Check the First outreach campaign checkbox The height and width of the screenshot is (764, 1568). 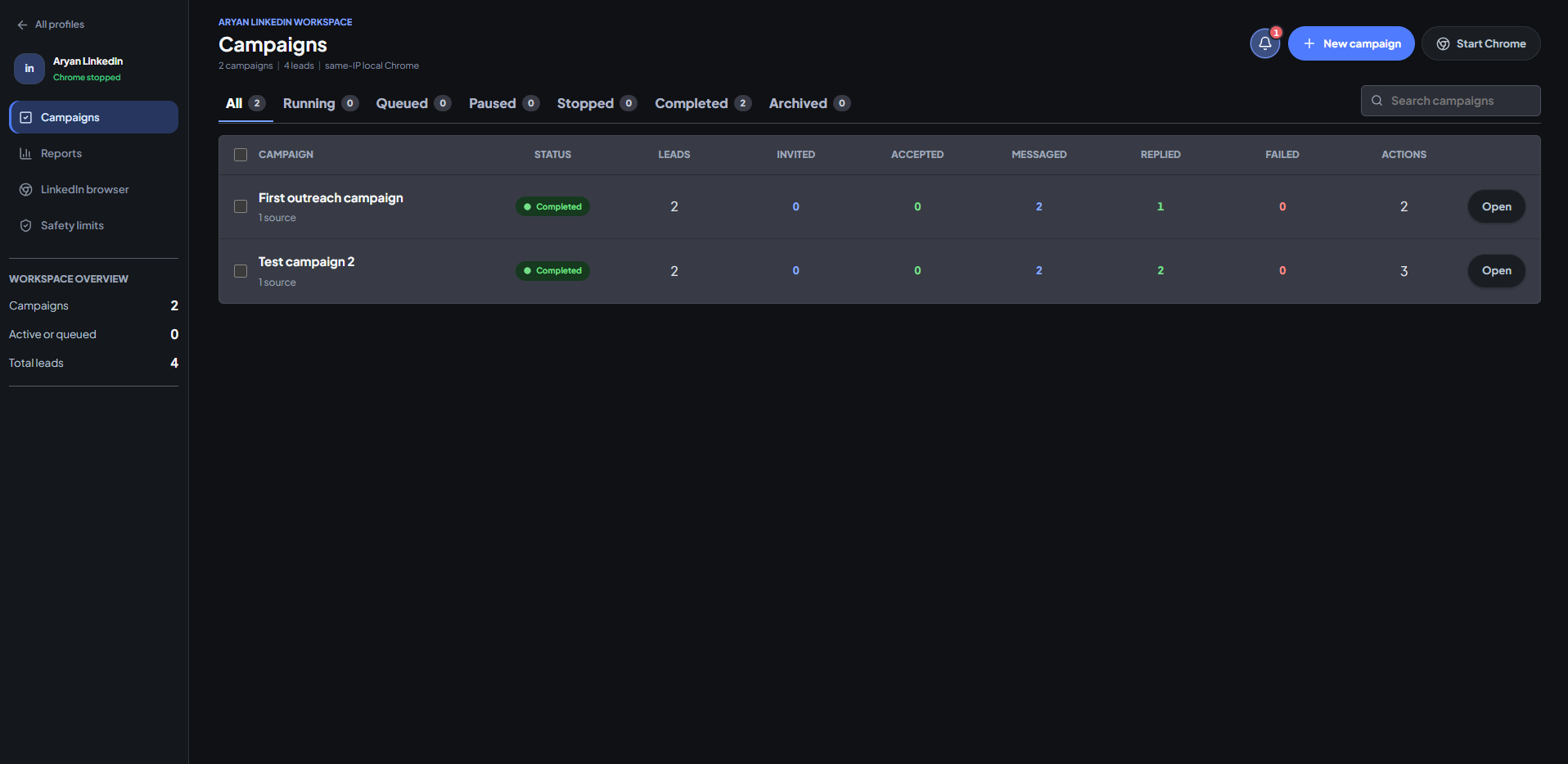click(x=241, y=206)
